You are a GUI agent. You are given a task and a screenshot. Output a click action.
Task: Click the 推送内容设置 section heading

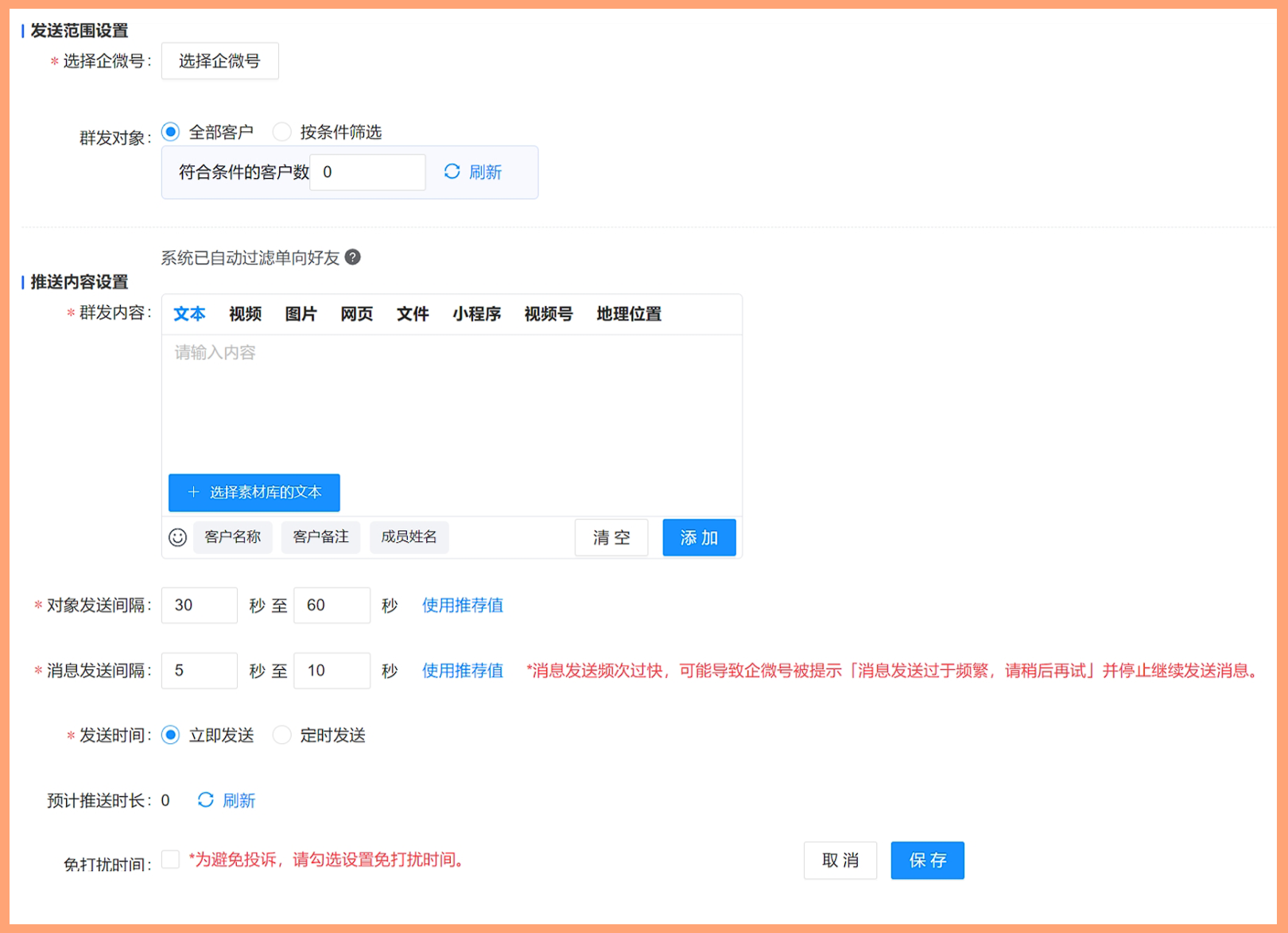coord(80,282)
